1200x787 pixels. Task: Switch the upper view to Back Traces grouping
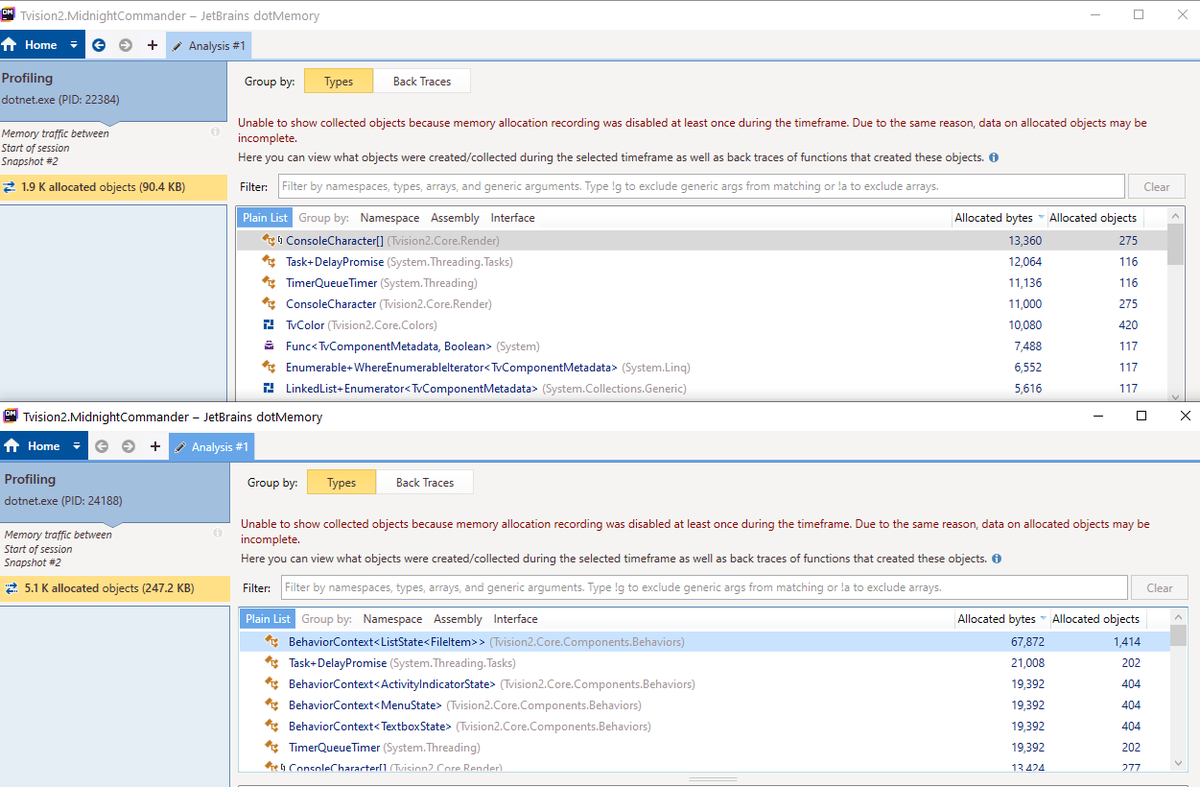[x=421, y=80]
